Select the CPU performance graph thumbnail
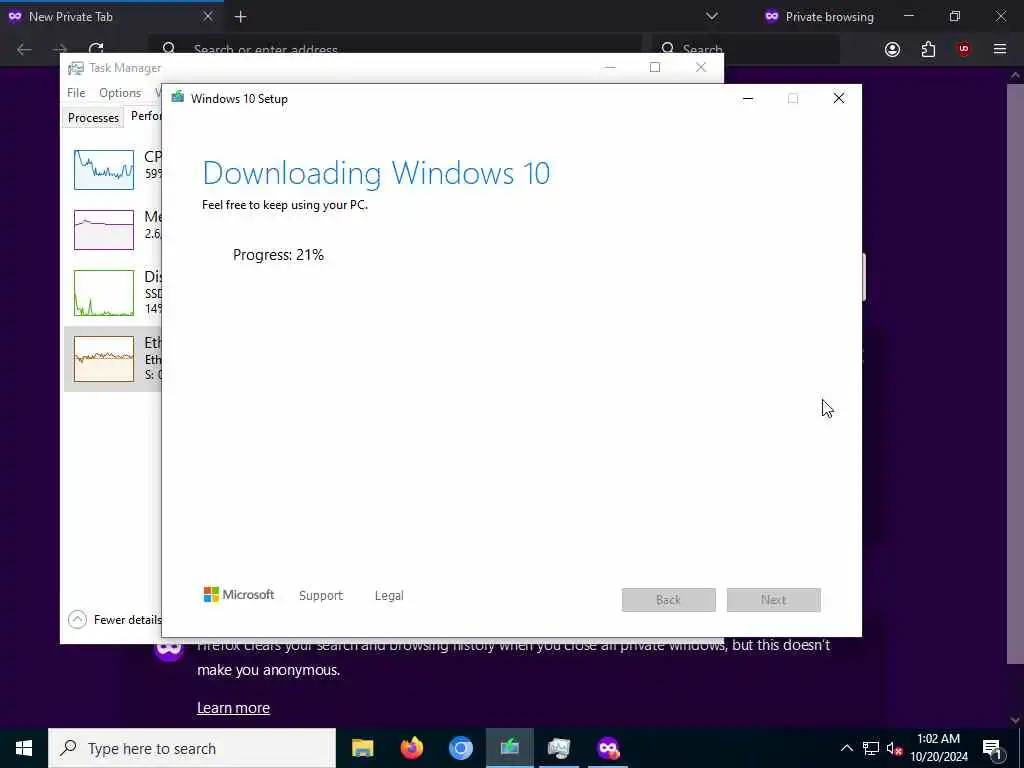 coord(104,170)
